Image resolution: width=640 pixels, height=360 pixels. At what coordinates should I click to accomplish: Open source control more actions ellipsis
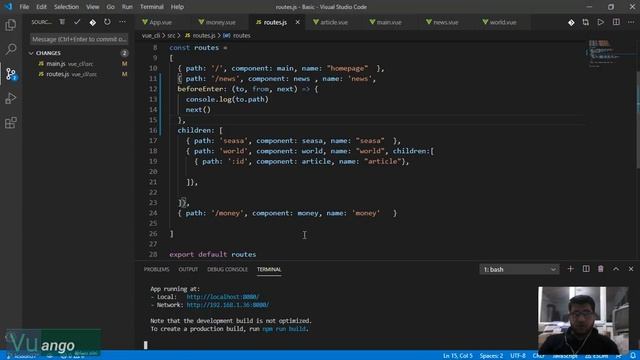click(x=122, y=22)
